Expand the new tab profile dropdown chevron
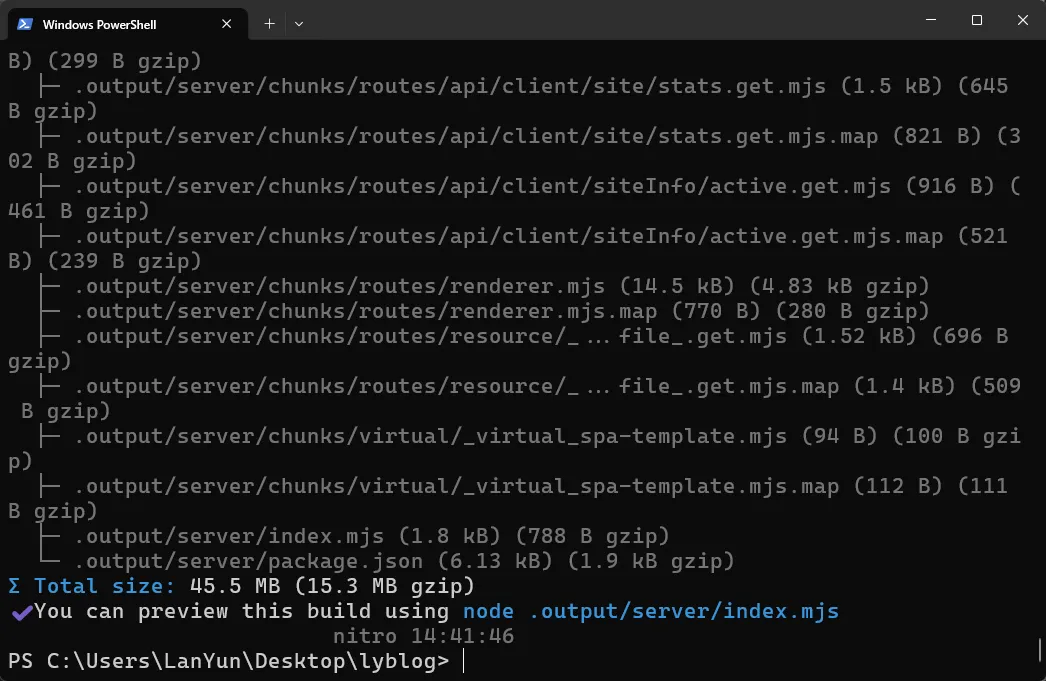Viewport: 1046px width, 681px height. 299,23
